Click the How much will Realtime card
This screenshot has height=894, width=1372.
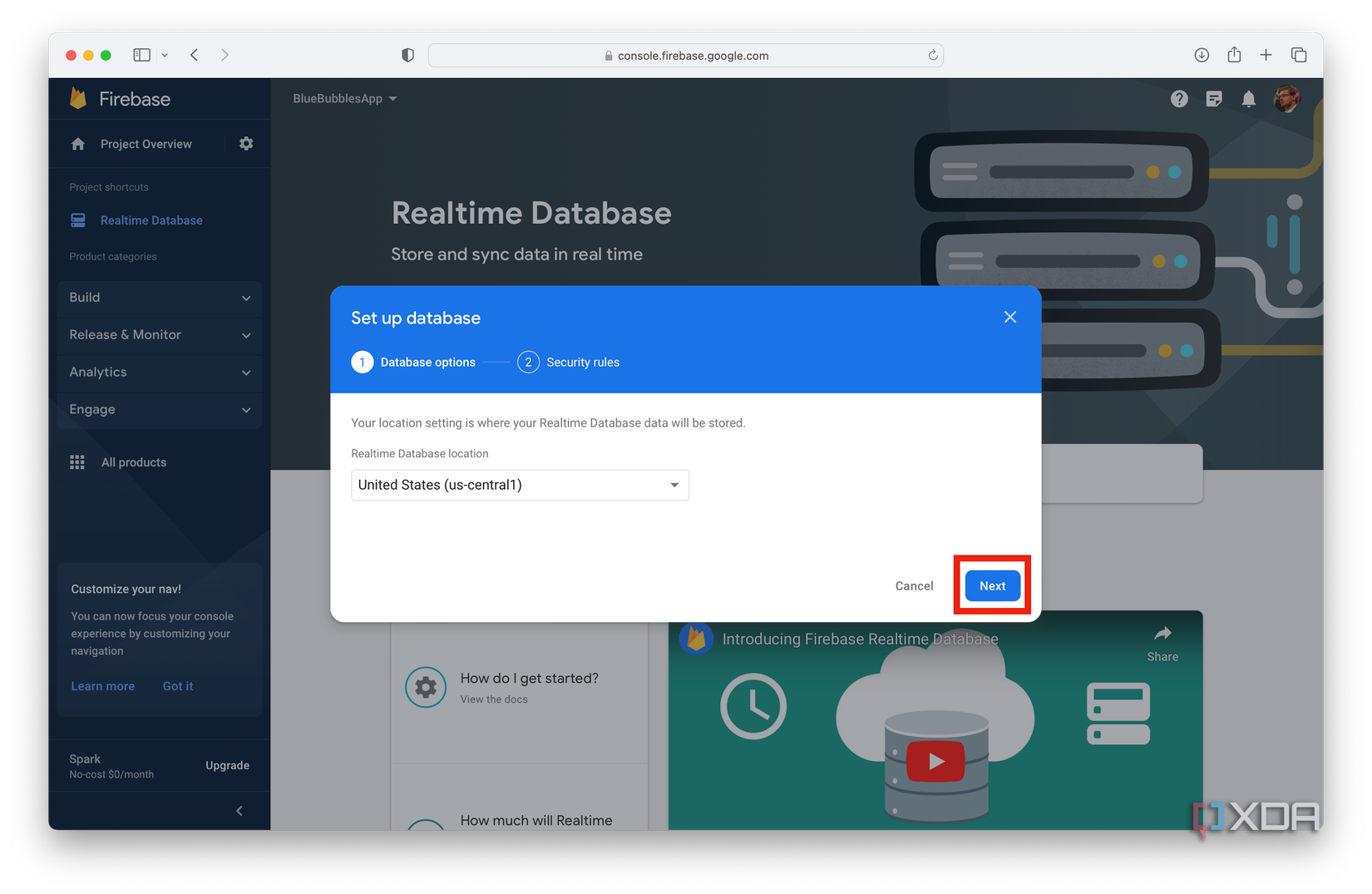pos(520,797)
